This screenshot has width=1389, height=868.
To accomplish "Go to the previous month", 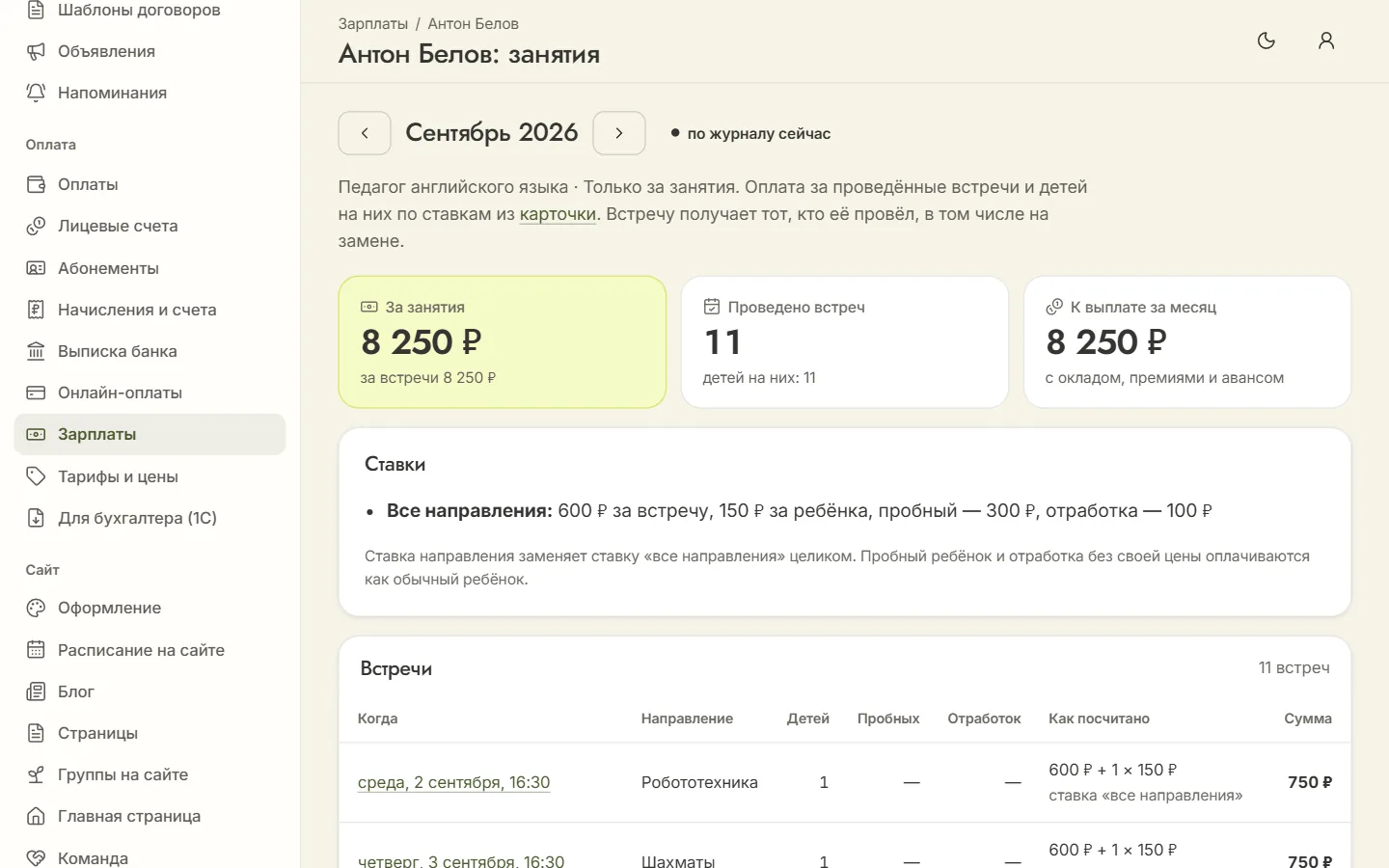I will [365, 133].
